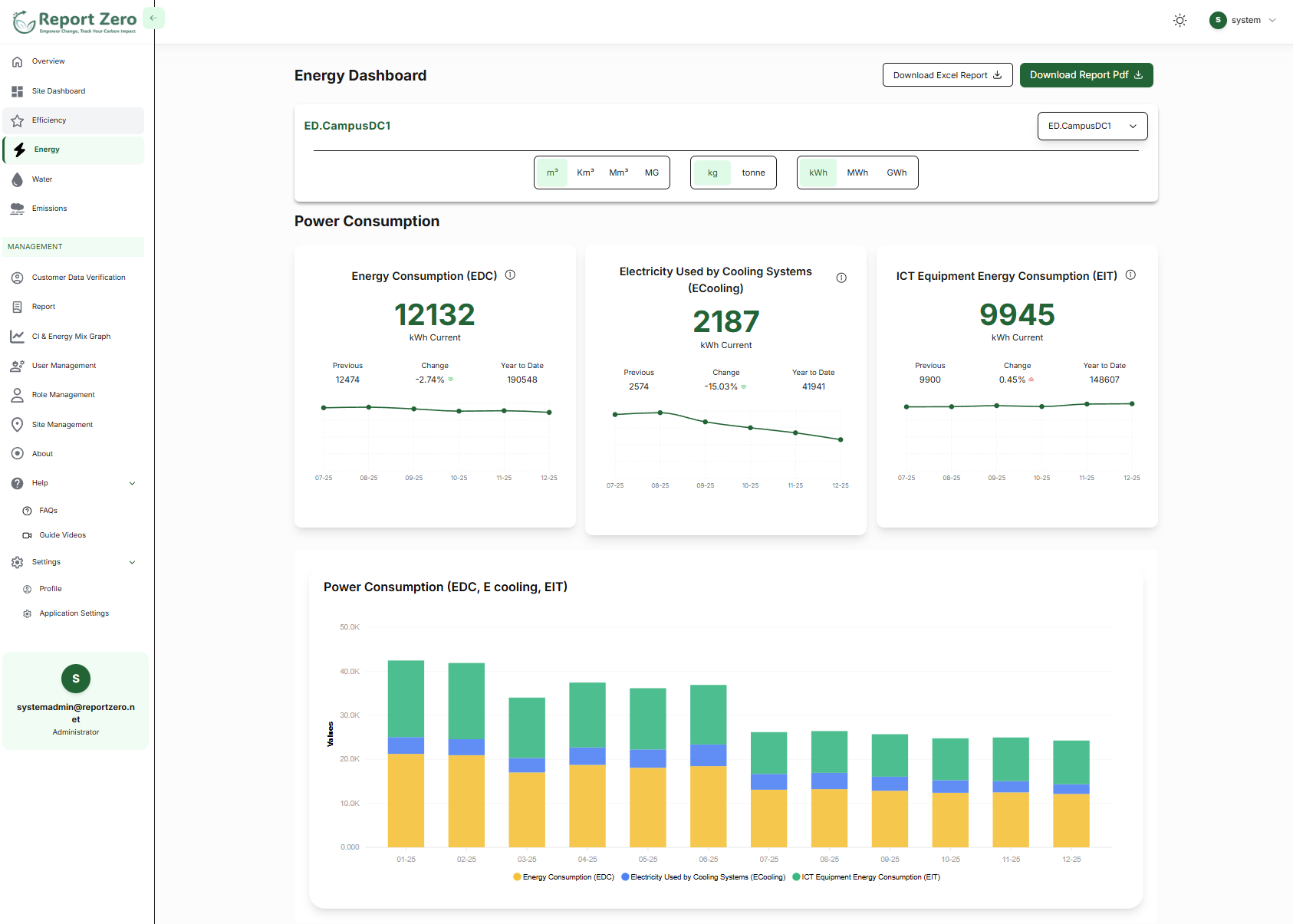Show info for Energy Consumption (EDC)
The width and height of the screenshot is (1293, 924).
510,275
